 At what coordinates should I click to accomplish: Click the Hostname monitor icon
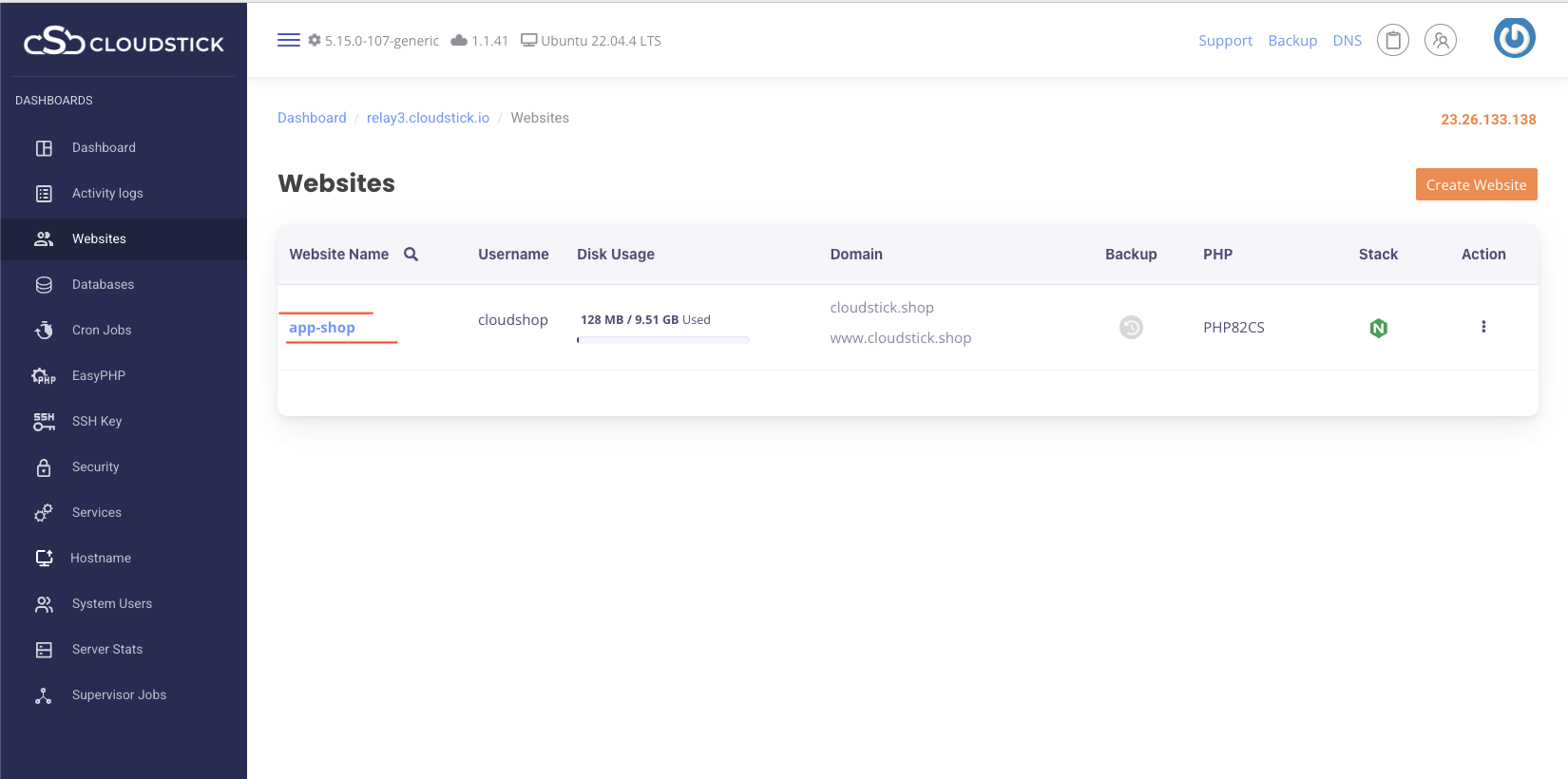(44, 559)
